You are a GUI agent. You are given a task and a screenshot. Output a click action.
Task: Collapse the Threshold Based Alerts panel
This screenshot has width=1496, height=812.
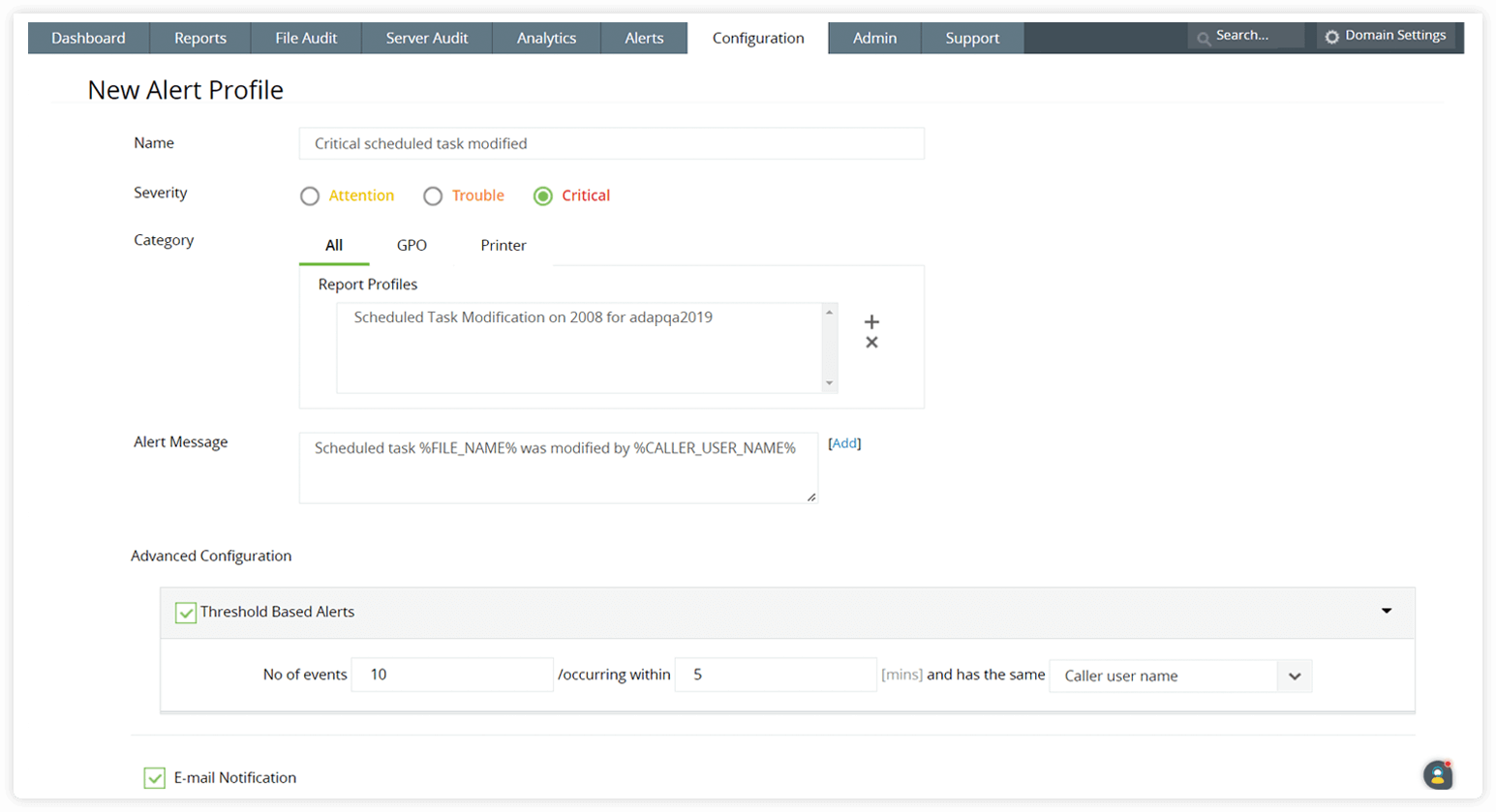coord(1387,612)
